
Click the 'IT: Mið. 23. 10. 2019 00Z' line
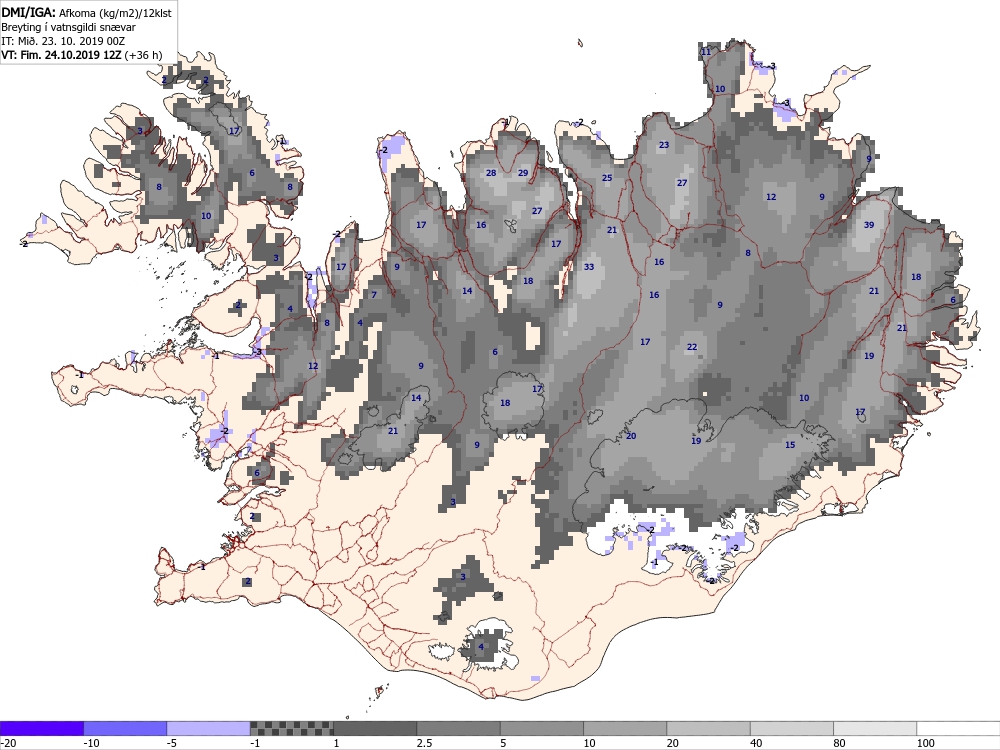coord(63,41)
